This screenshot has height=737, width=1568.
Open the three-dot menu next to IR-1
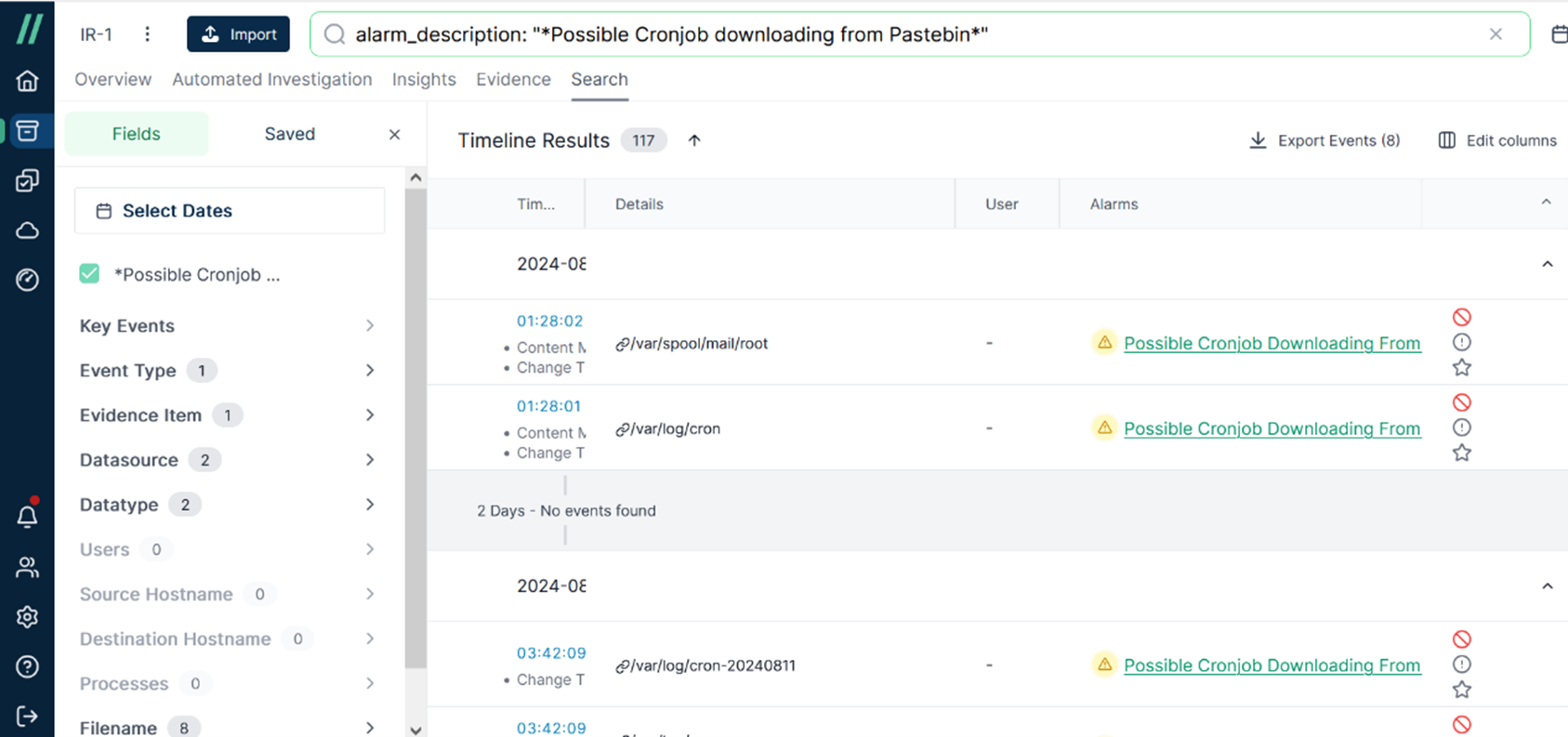(147, 34)
